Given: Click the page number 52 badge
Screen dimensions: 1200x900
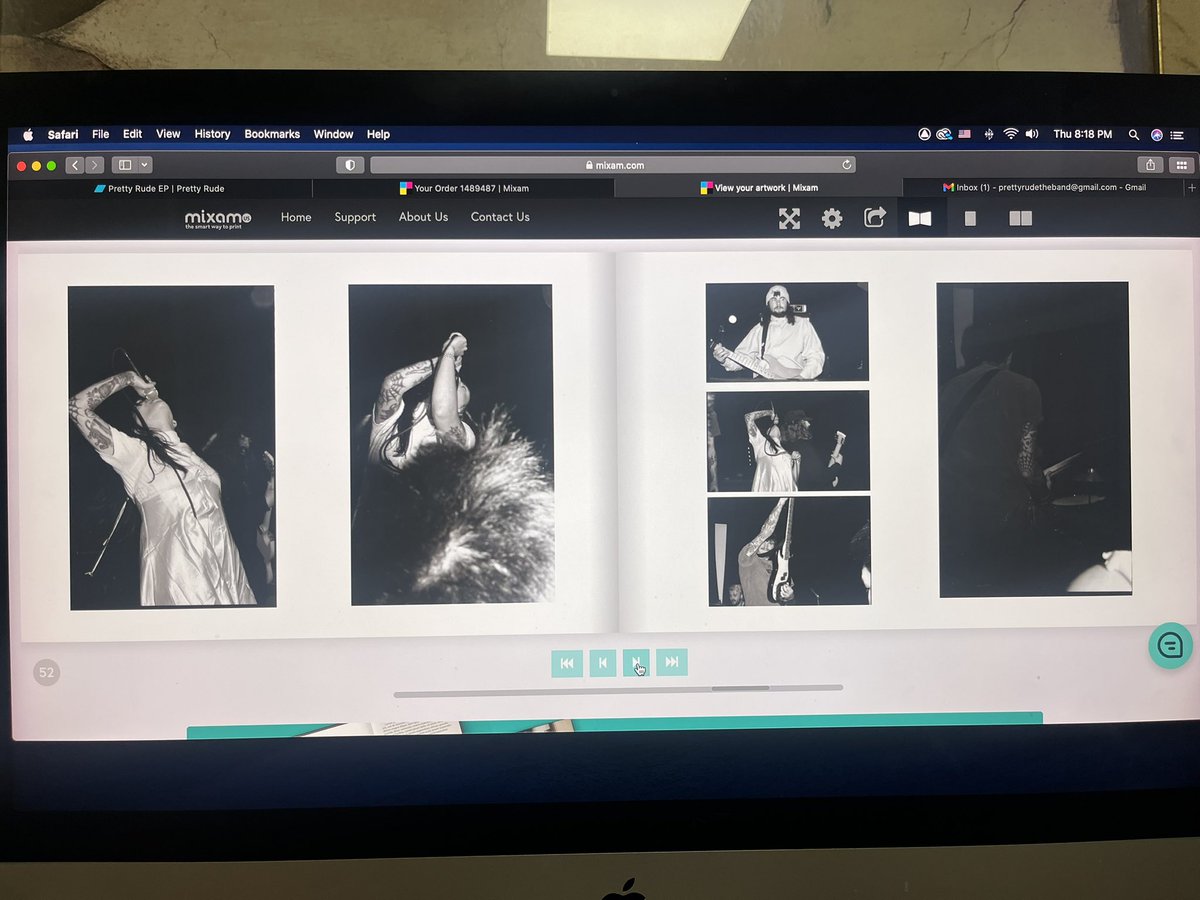Looking at the screenshot, I should coord(46,673).
